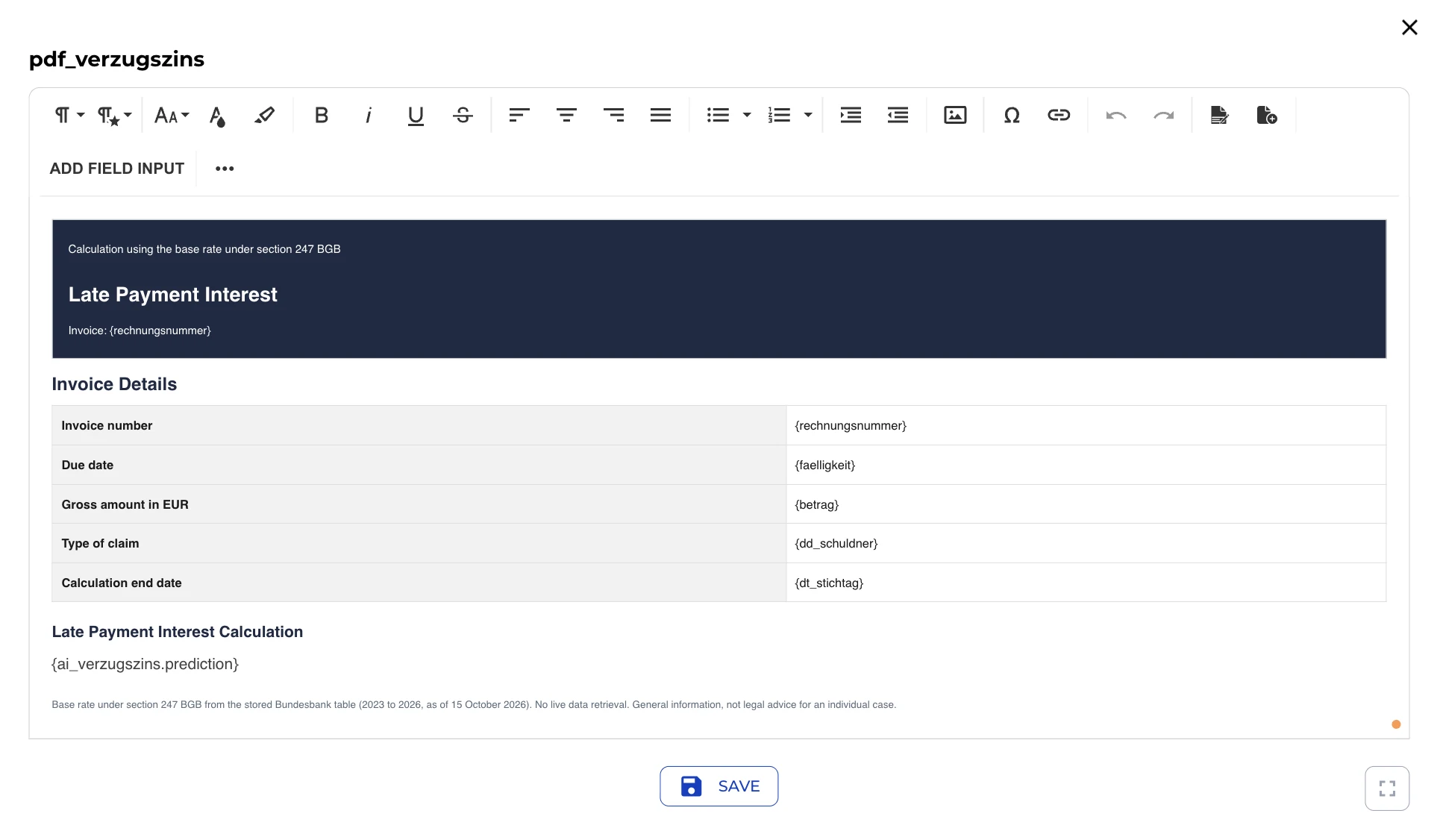Click the Invoice number label cell
This screenshot has width=1440, height=840.
point(419,425)
